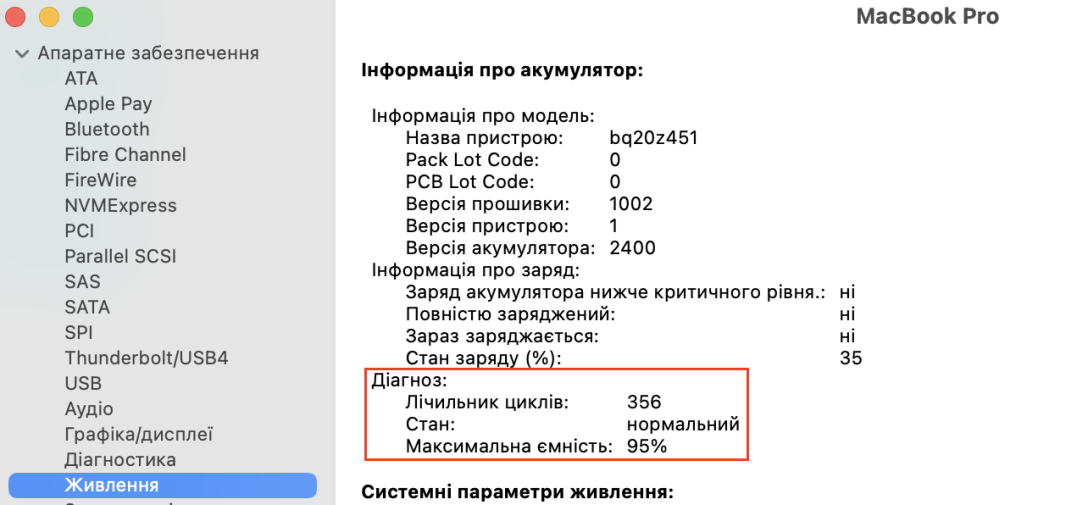Select the SAS sidebar entry
This screenshot has width=1088, height=505.
(82, 282)
